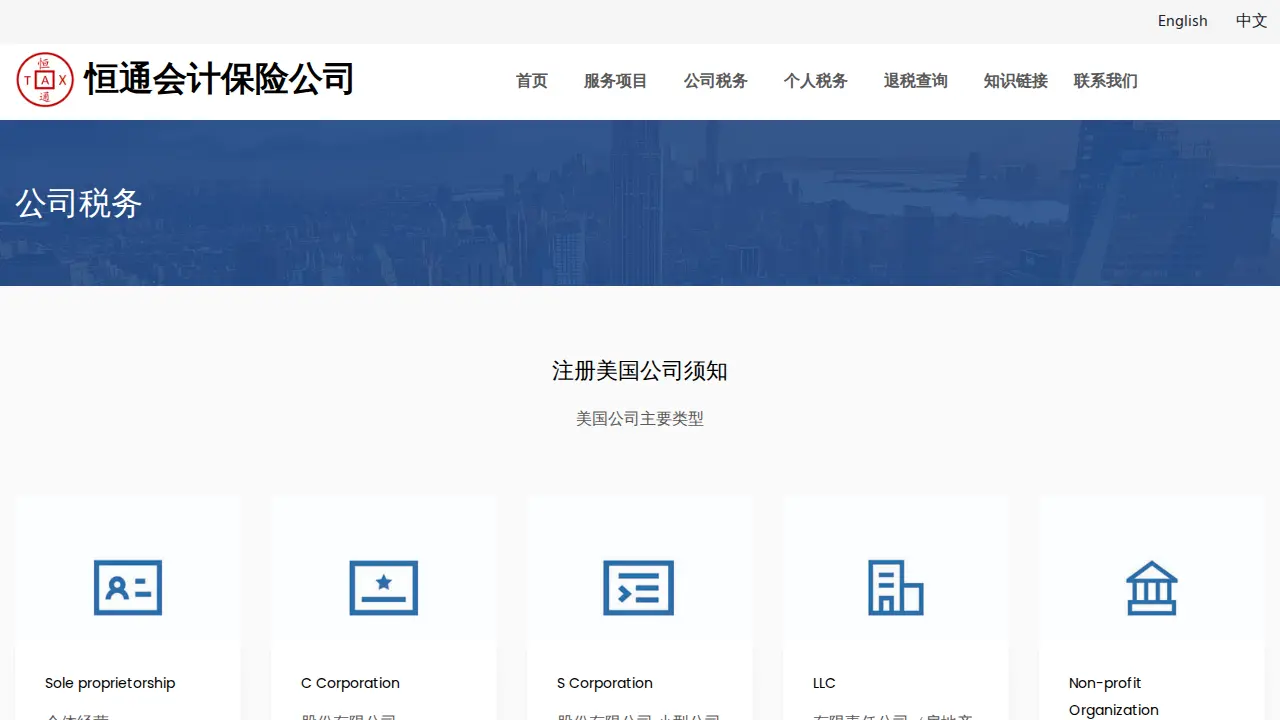Viewport: 1280px width, 720px height.
Task: Click the Non-profit Organization bank icon
Action: 1152,587
